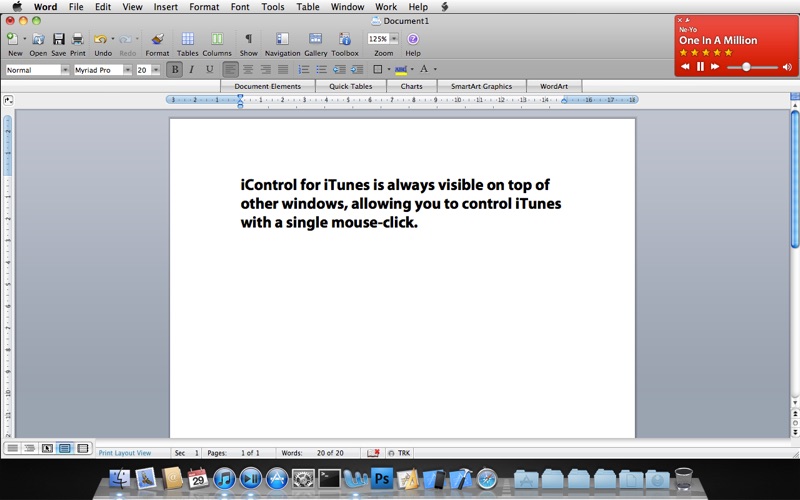Pause the song in iControl
This screenshot has width=800, height=500.
coord(700,67)
